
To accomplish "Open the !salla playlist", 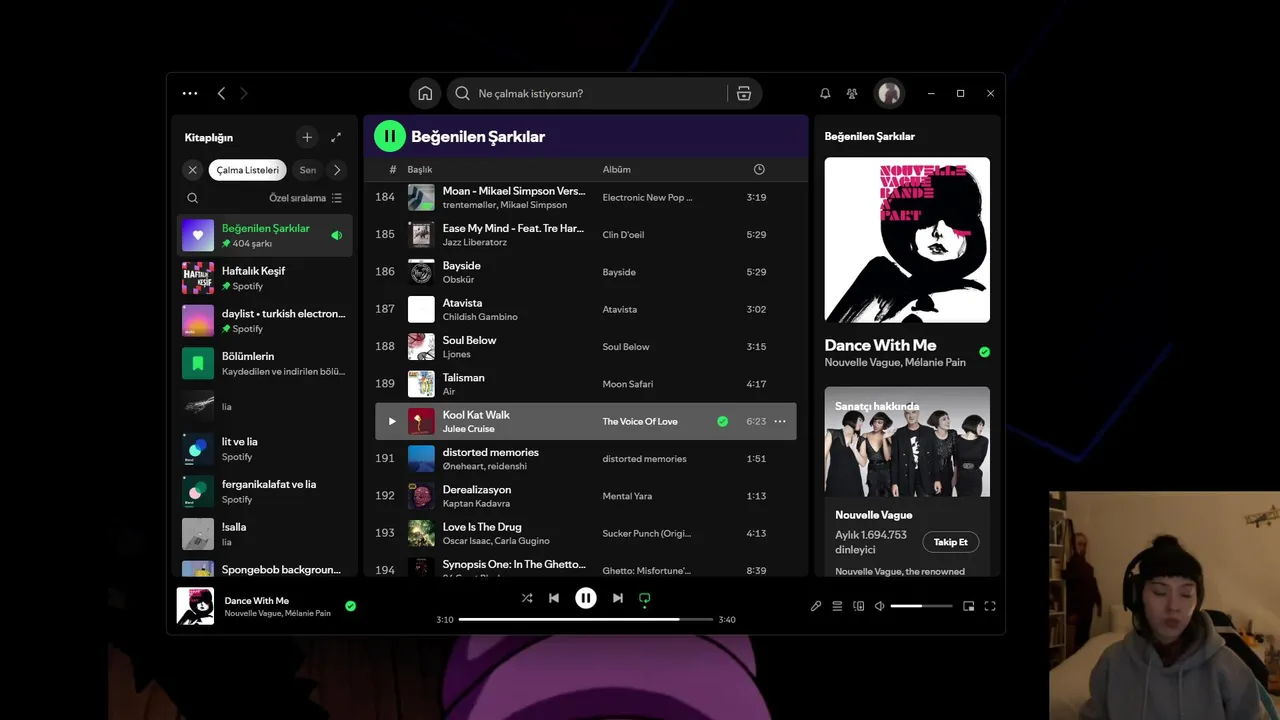I will (265, 534).
